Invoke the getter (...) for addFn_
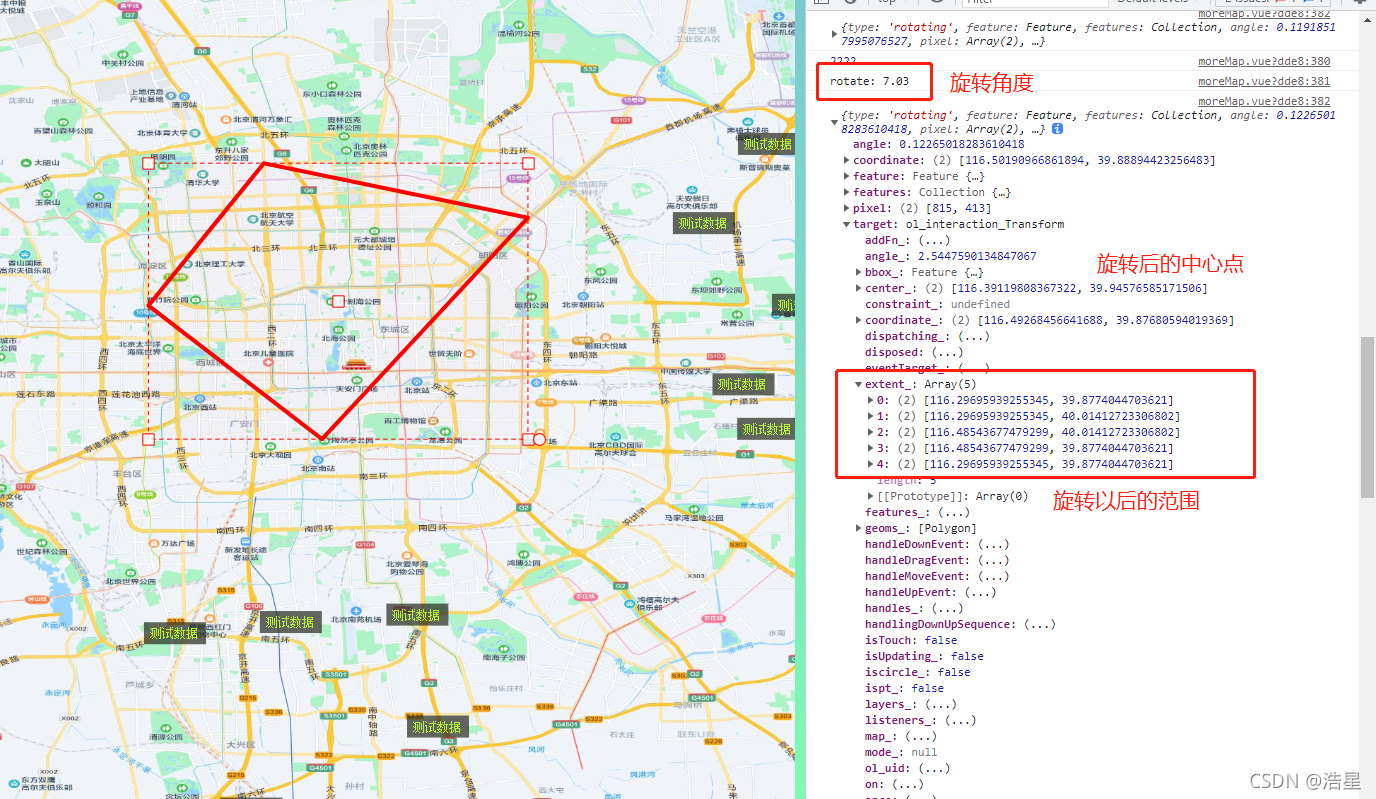This screenshot has width=1376, height=799. point(932,240)
